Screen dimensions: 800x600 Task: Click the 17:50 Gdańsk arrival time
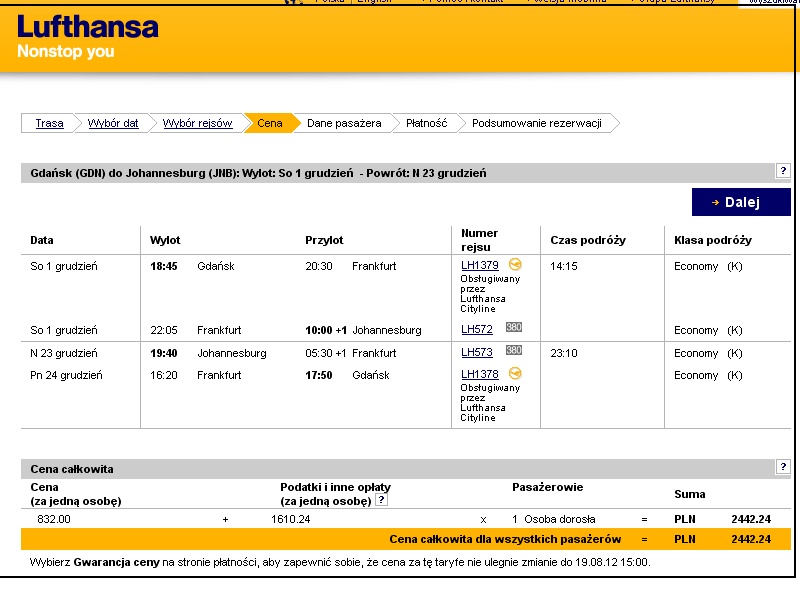click(319, 376)
